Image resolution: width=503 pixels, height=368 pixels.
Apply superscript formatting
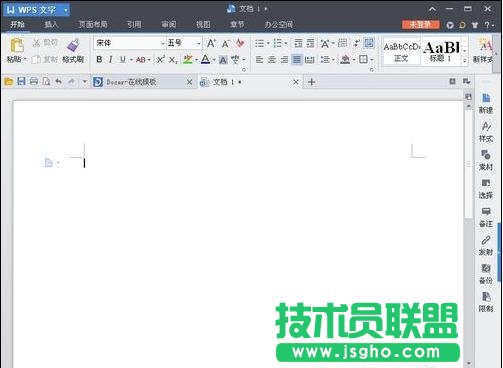[x=161, y=60]
